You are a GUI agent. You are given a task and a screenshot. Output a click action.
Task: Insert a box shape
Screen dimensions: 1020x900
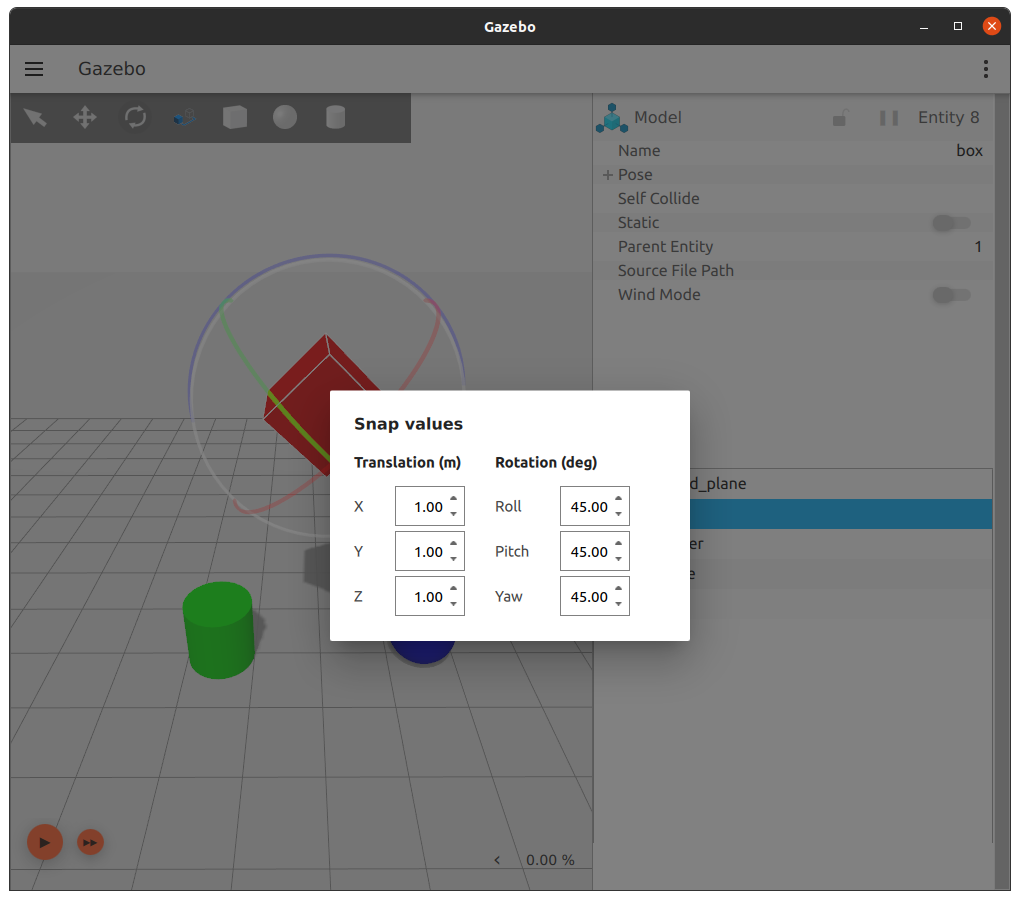235,118
